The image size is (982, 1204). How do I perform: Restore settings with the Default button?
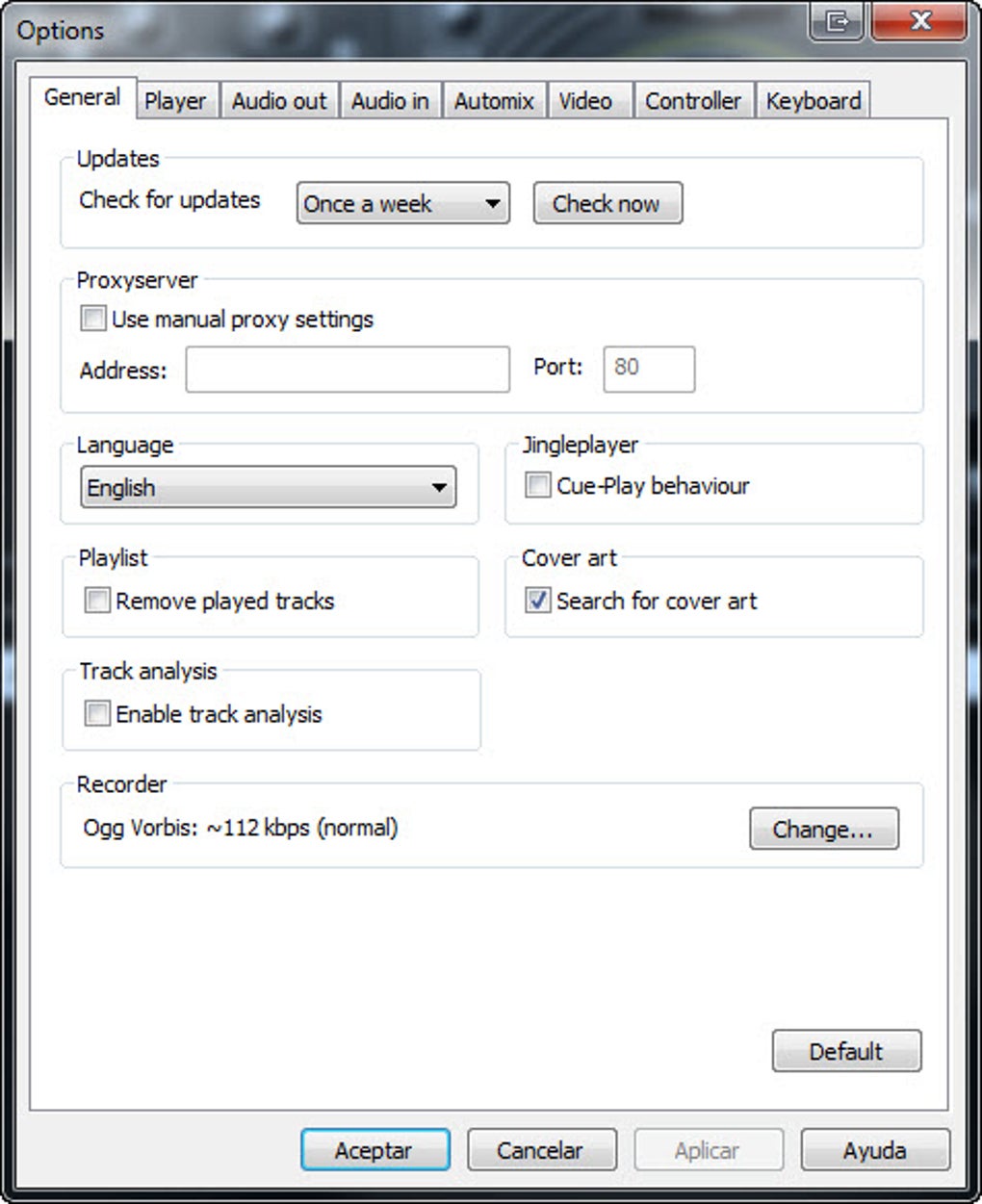tap(846, 1051)
